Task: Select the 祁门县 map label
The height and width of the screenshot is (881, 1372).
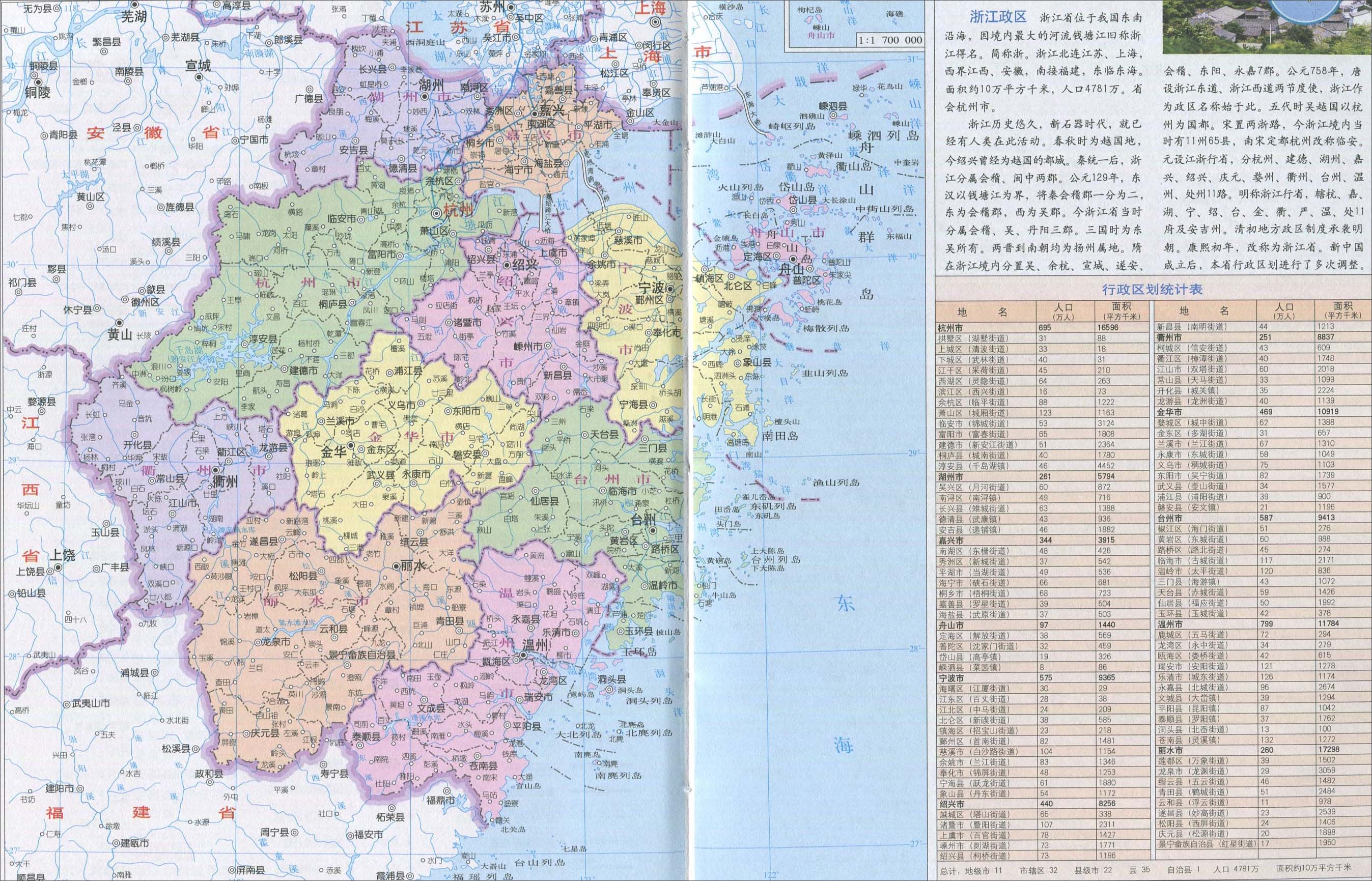Action: pyautogui.click(x=22, y=282)
